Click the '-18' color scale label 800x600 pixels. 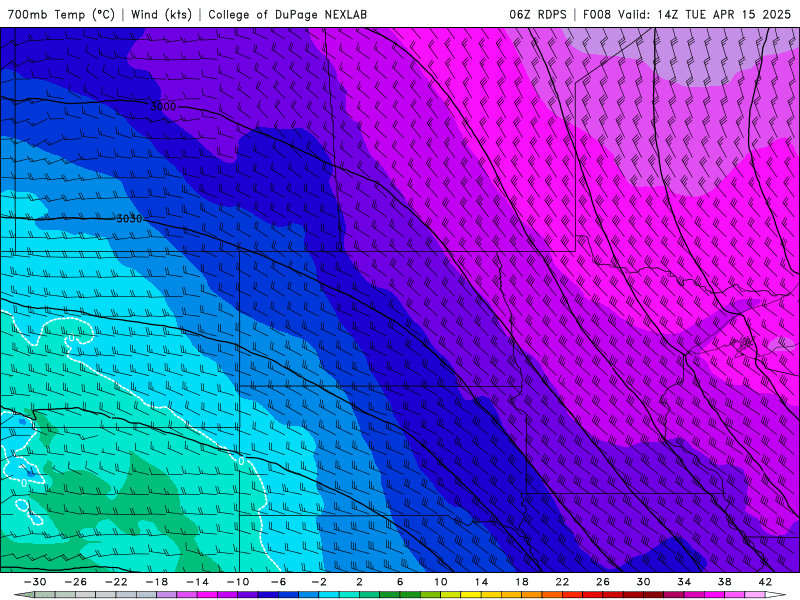click(157, 582)
